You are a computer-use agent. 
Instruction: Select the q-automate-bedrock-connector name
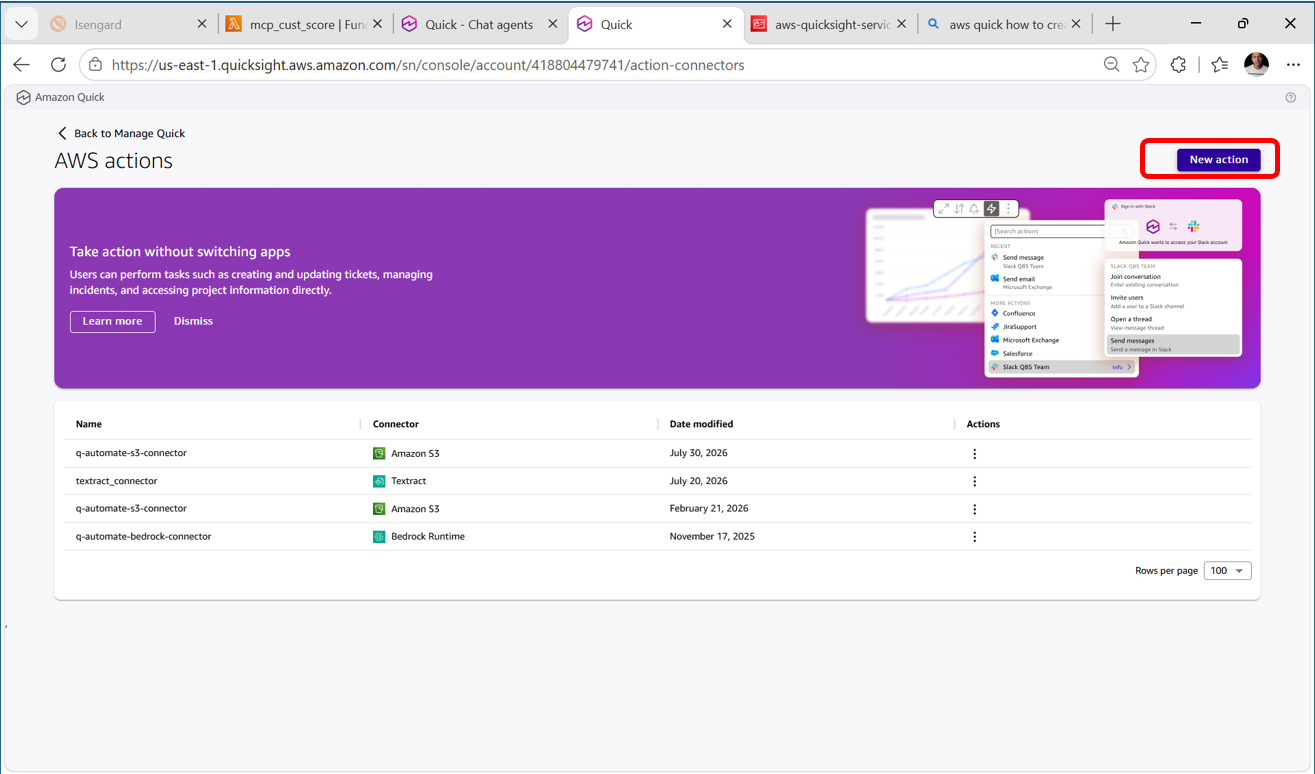(144, 537)
